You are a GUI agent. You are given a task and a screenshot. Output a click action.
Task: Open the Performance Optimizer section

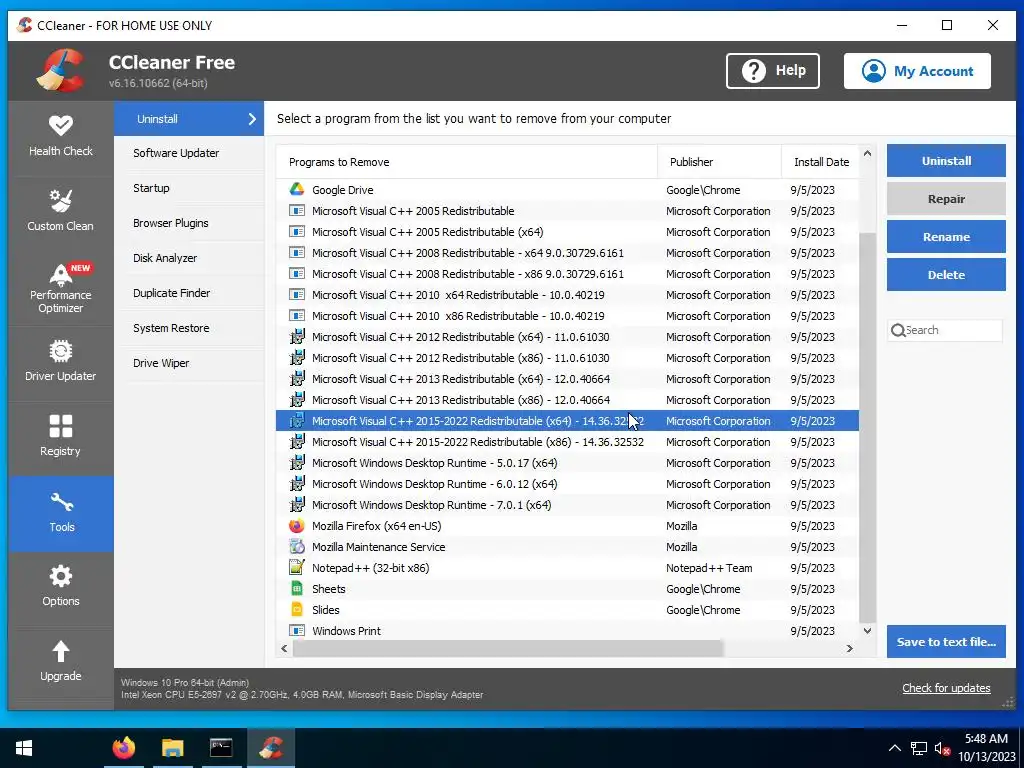coord(61,288)
